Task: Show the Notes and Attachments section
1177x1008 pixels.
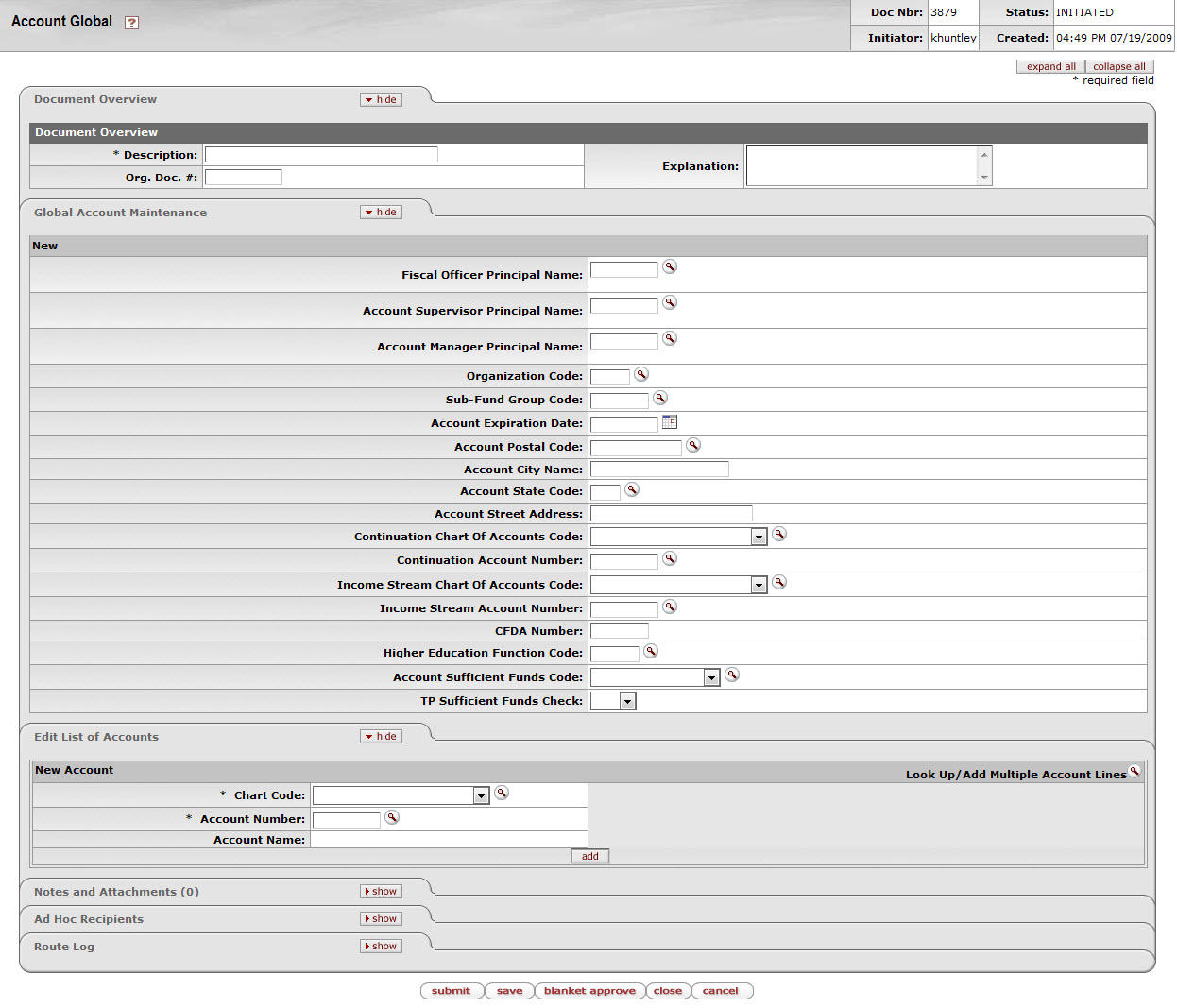Action: pyautogui.click(x=381, y=892)
